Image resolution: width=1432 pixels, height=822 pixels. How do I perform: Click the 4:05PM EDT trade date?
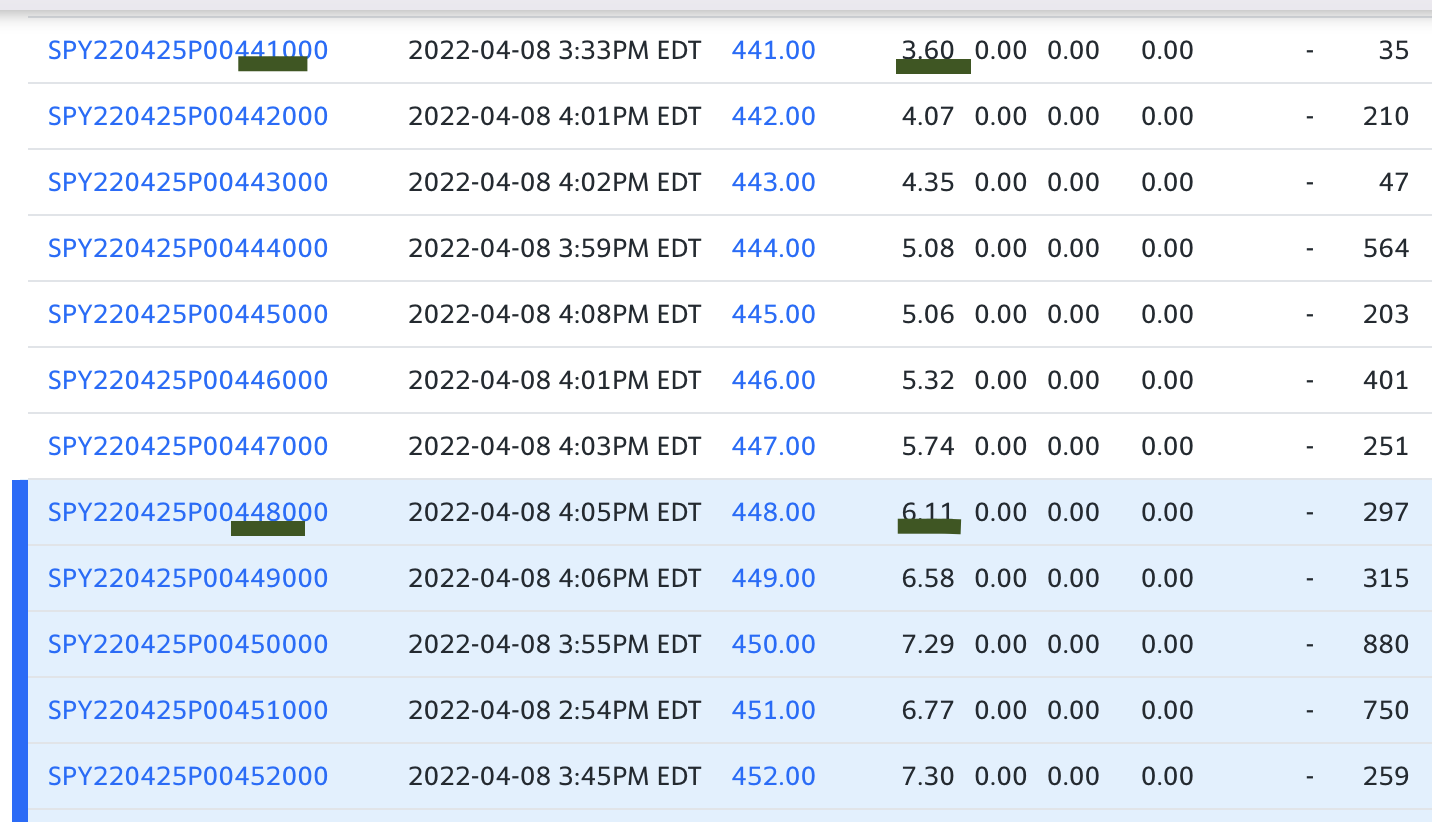click(555, 512)
